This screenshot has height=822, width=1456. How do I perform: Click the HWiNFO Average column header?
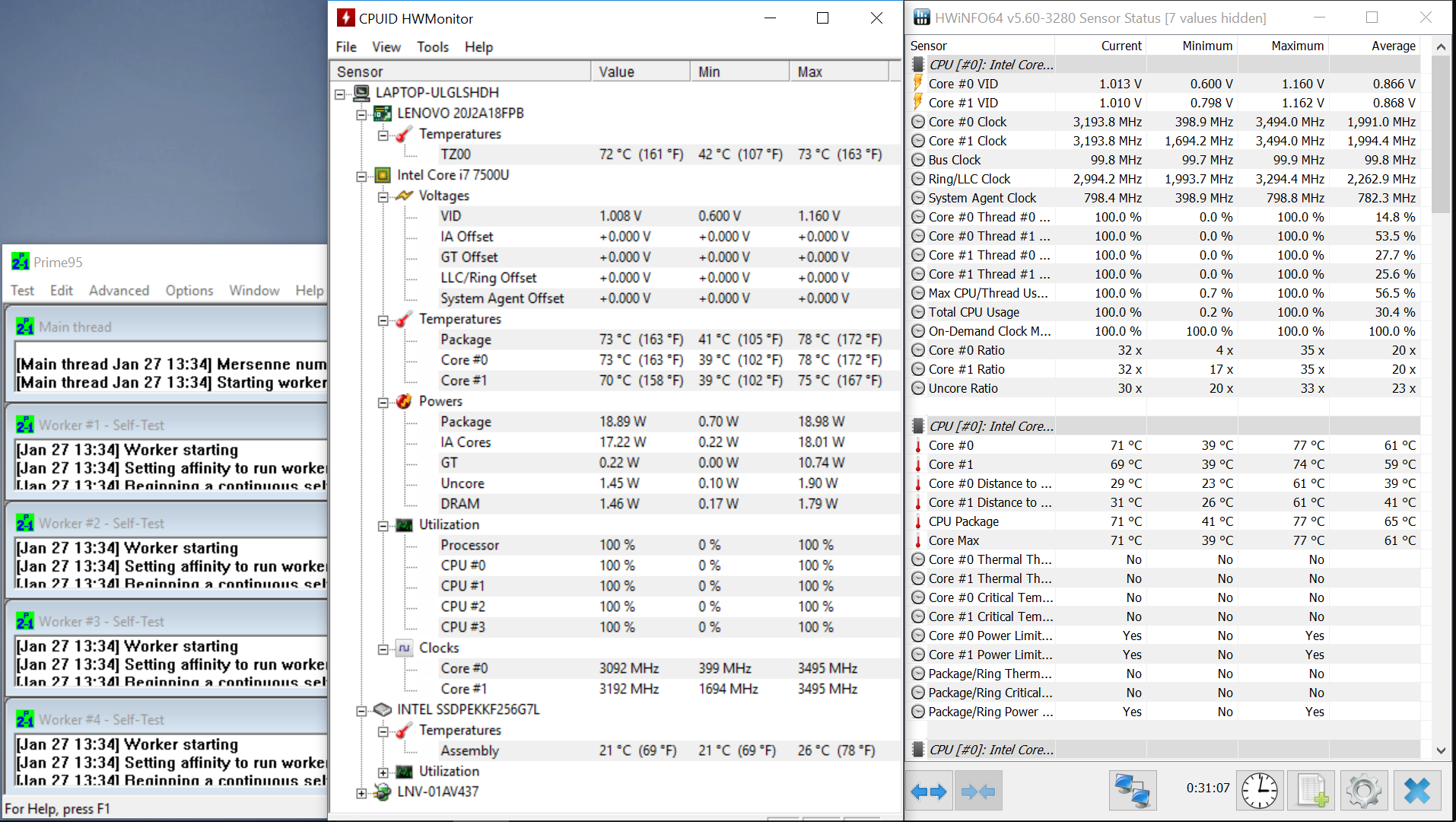[x=1374, y=46]
